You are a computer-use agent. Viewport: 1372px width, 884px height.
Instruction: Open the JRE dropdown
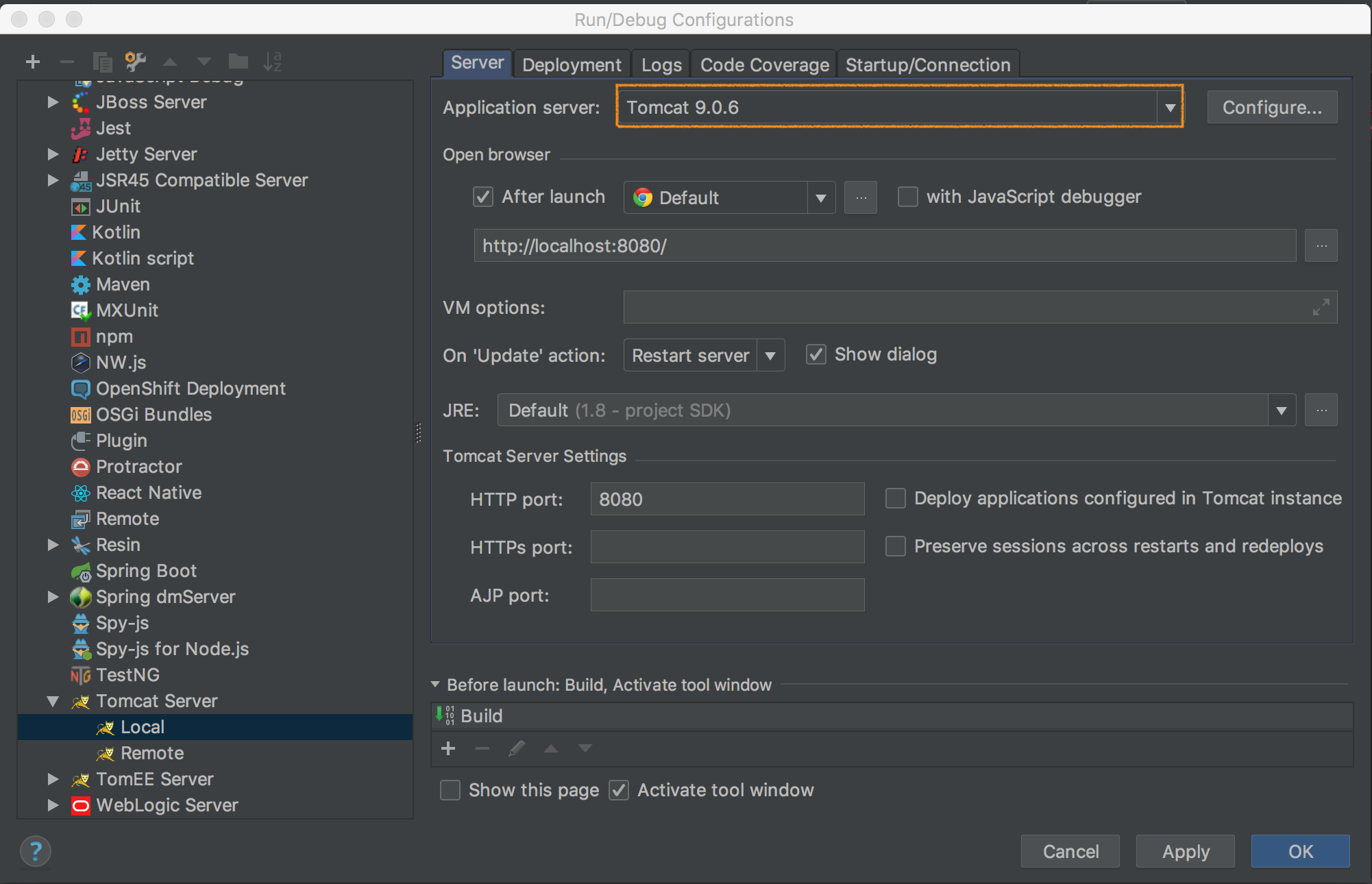click(x=1282, y=410)
